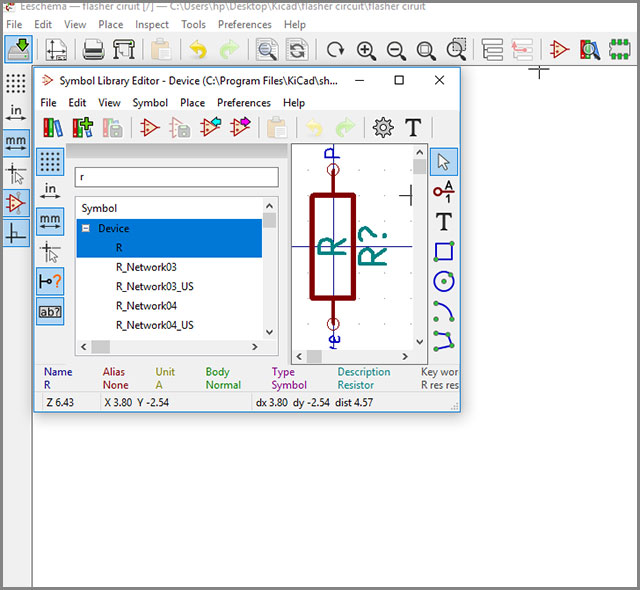
Task: Select the arrow cursor tool in Symbol Editor
Action: pos(444,162)
